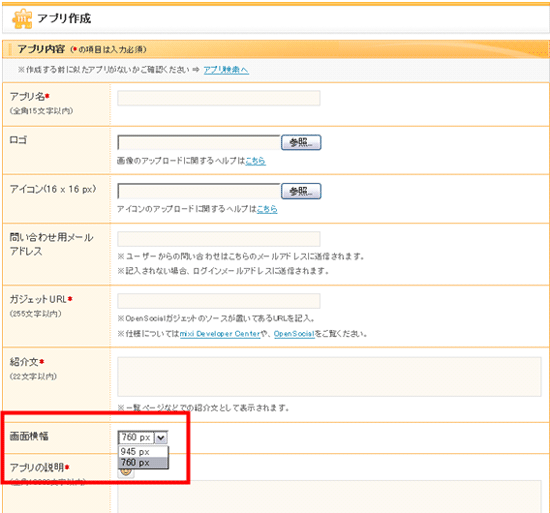Image resolution: width=550 pixels, height=513 pixels.
Task: Open the OpenSocial link
Action: coord(294,333)
